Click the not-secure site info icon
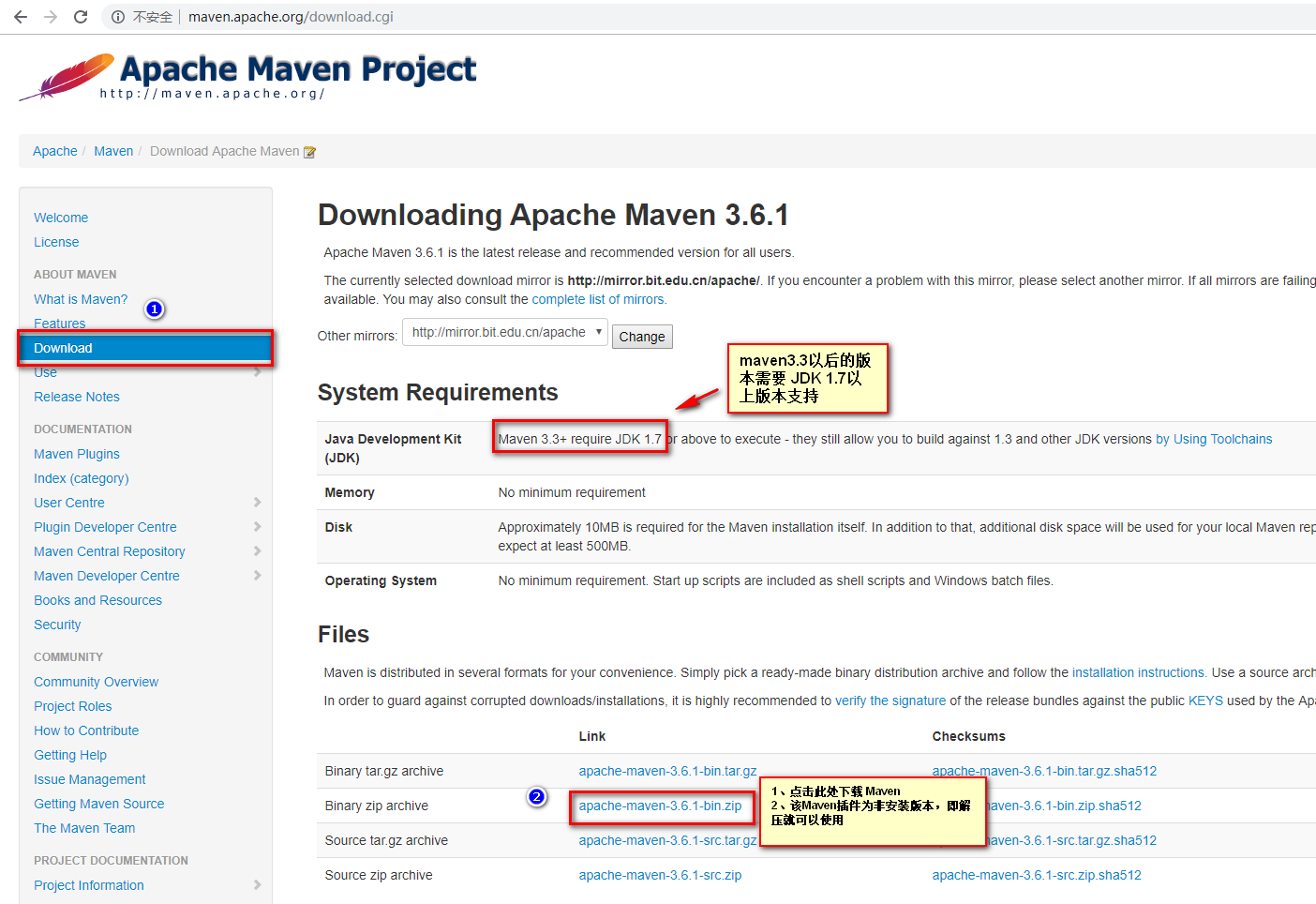The width and height of the screenshot is (1316, 904). pos(117,17)
